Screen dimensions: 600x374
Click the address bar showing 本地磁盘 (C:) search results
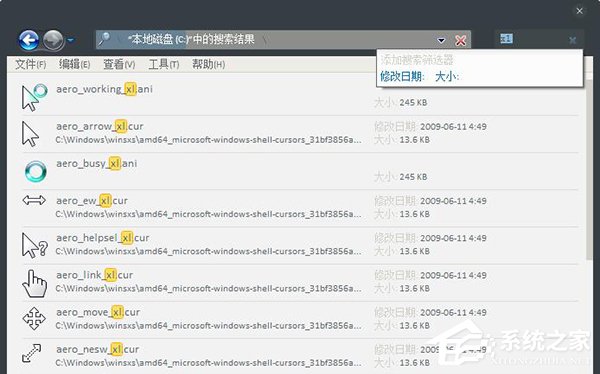click(x=283, y=39)
